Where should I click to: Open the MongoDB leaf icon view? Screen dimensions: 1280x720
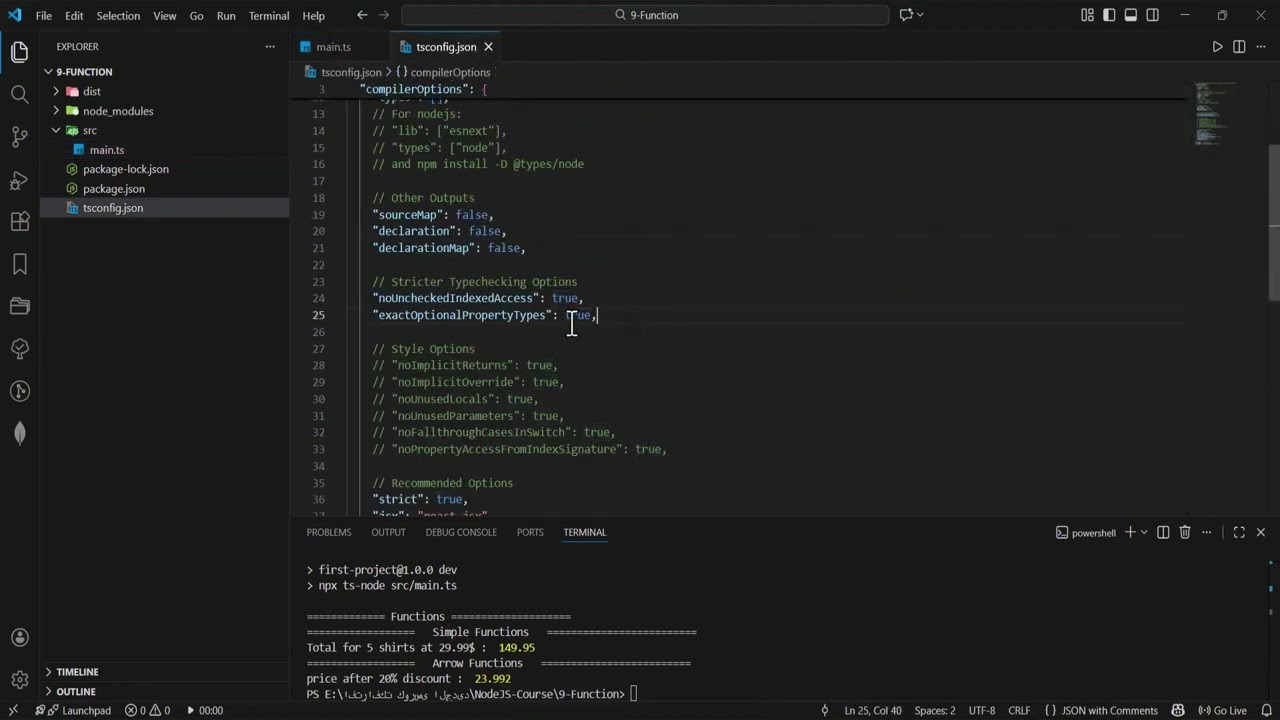19,433
